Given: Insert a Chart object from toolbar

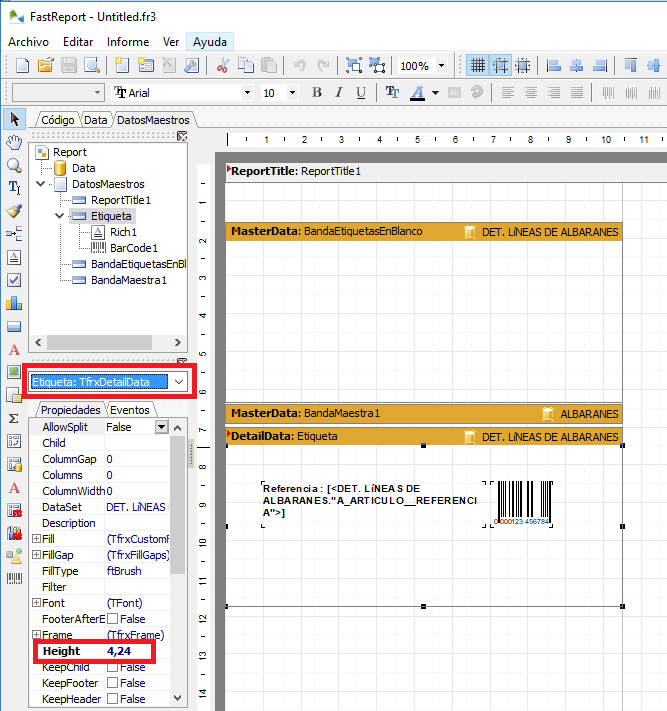Looking at the screenshot, I should click(x=14, y=302).
